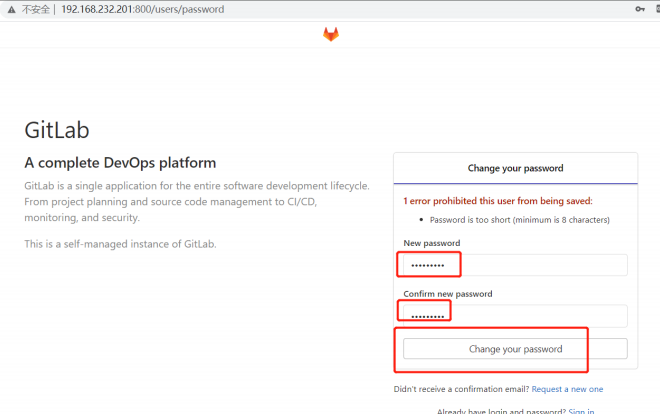This screenshot has height=414, width=660.
Task: Click the New password label
Action: point(432,243)
